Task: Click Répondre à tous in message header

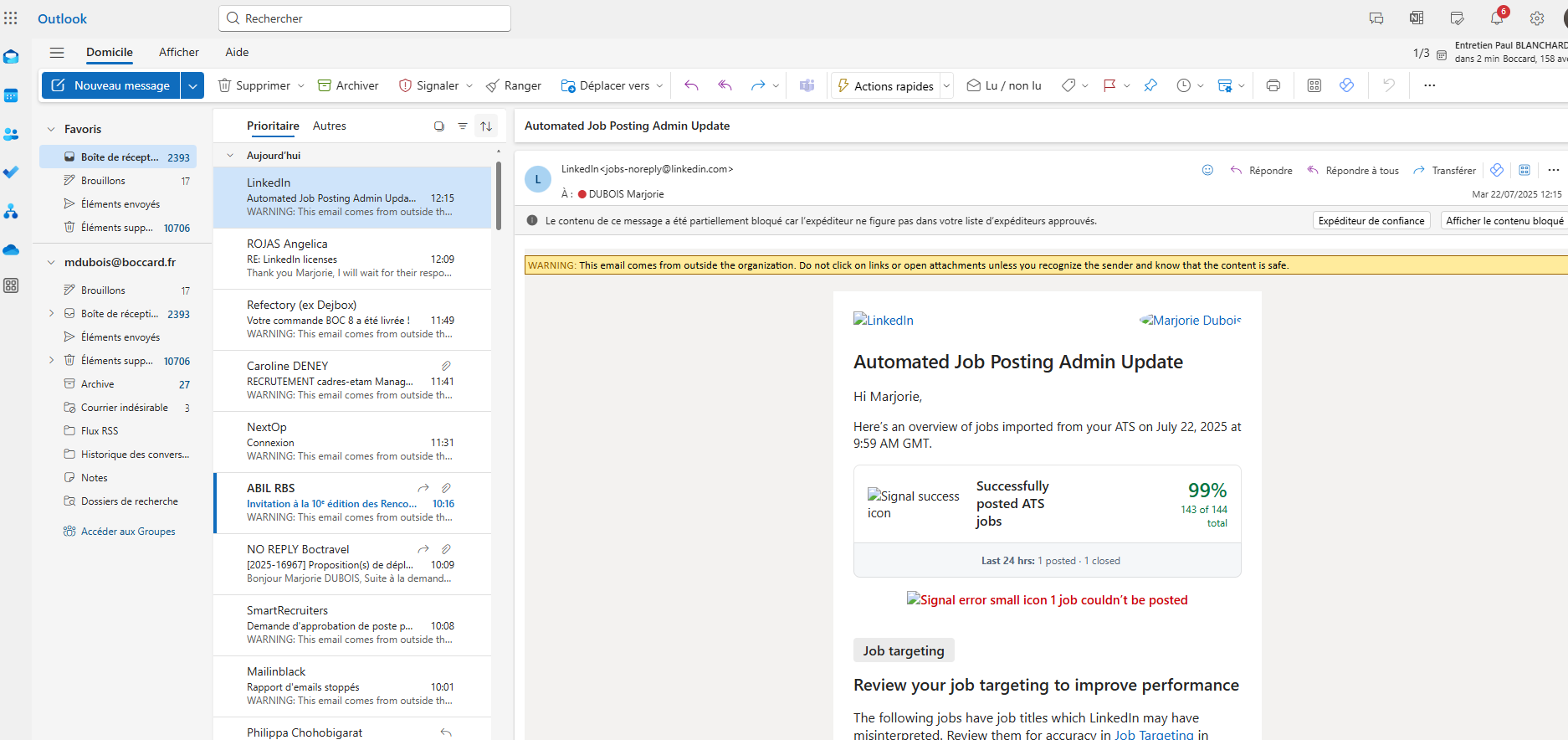Action: click(1353, 170)
